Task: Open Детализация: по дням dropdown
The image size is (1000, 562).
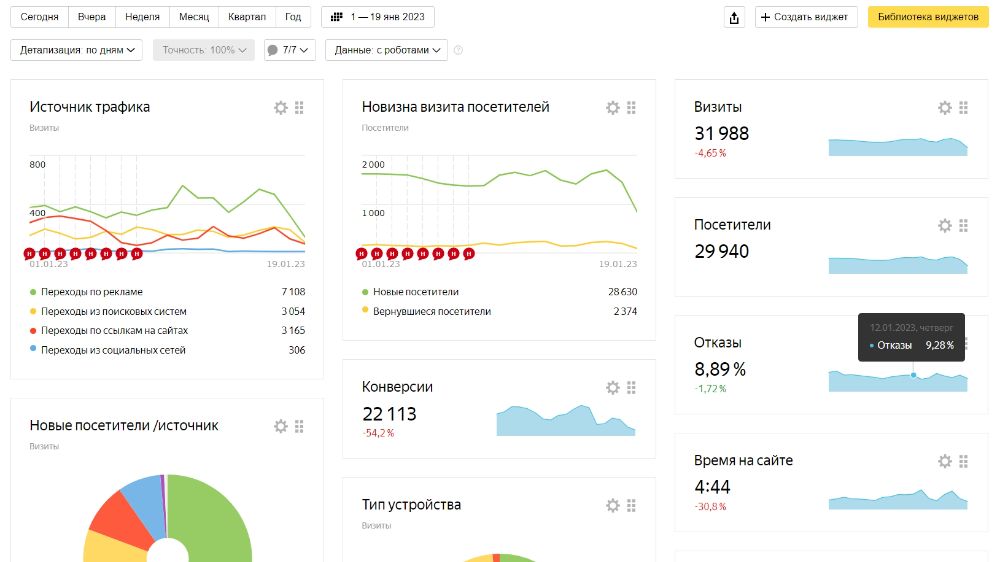Action: click(77, 50)
